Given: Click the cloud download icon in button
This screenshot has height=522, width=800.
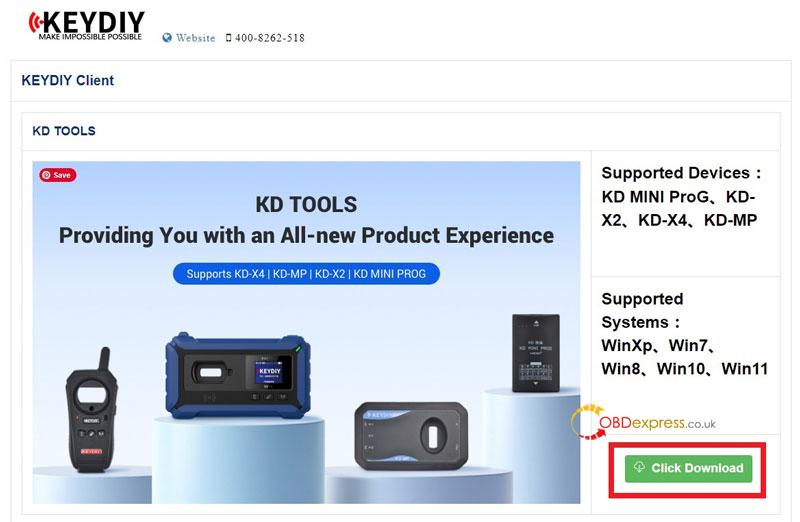Looking at the screenshot, I should coord(639,467).
